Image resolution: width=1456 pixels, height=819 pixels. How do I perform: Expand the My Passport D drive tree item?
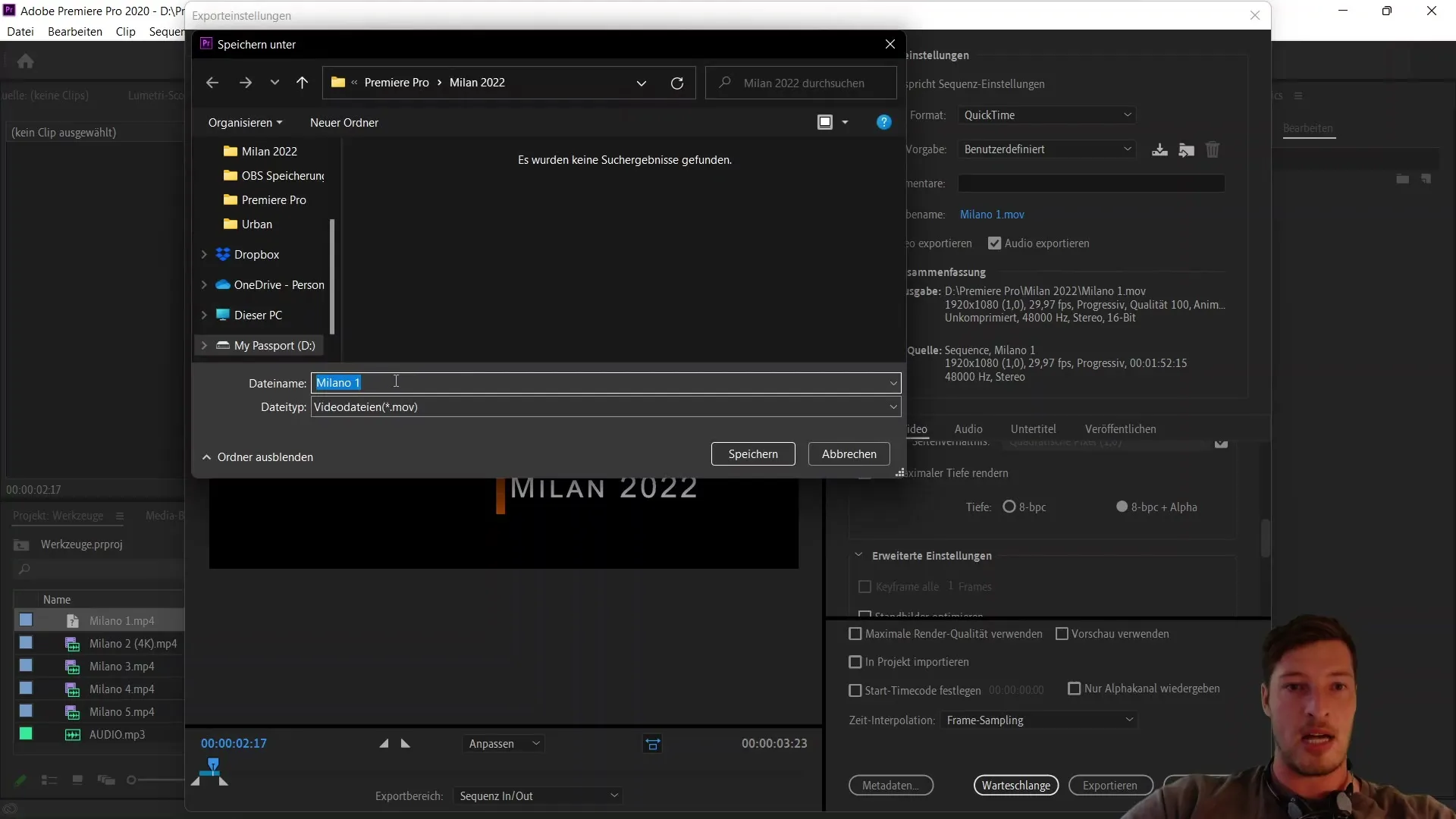(202, 345)
